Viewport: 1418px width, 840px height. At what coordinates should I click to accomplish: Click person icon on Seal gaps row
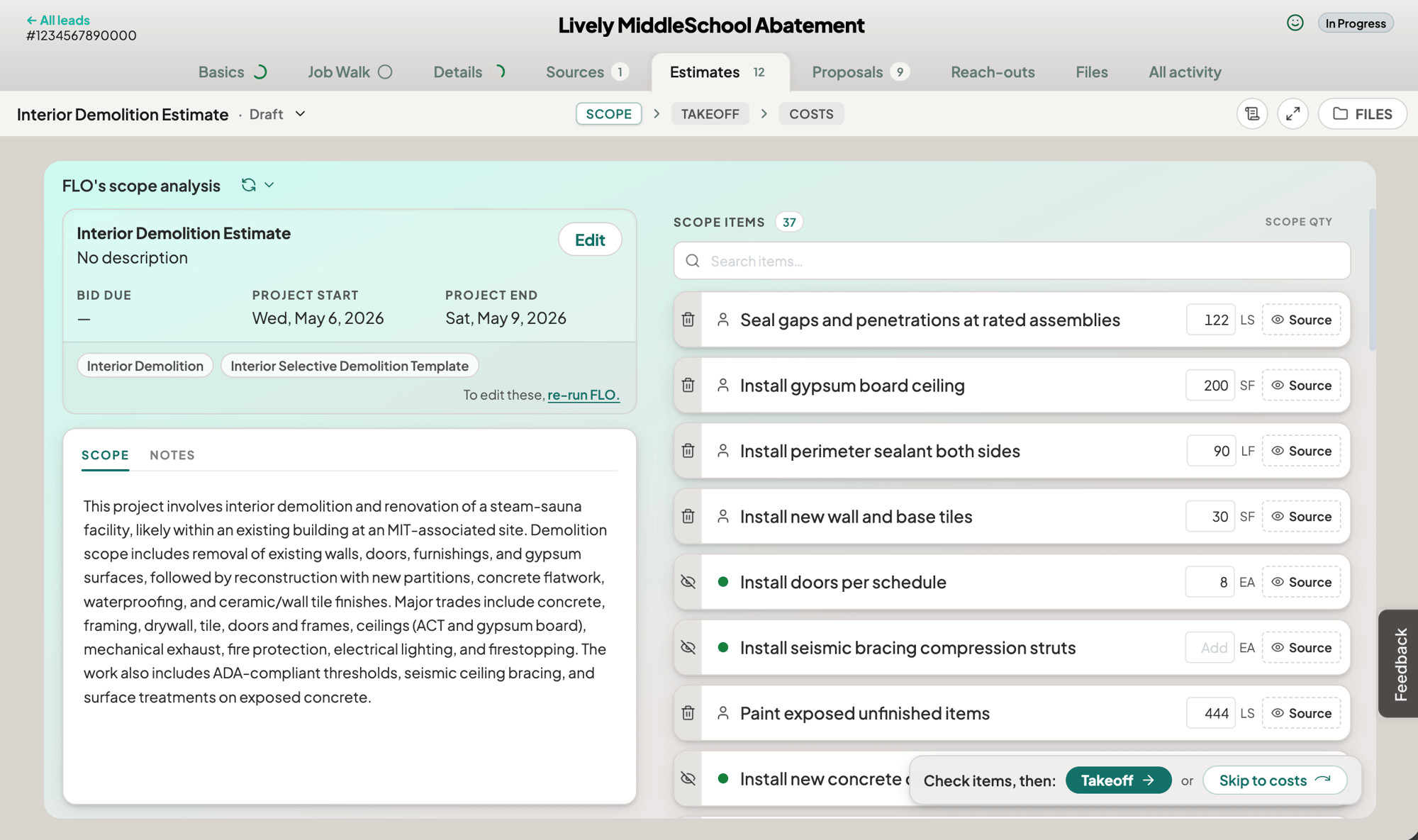[722, 320]
